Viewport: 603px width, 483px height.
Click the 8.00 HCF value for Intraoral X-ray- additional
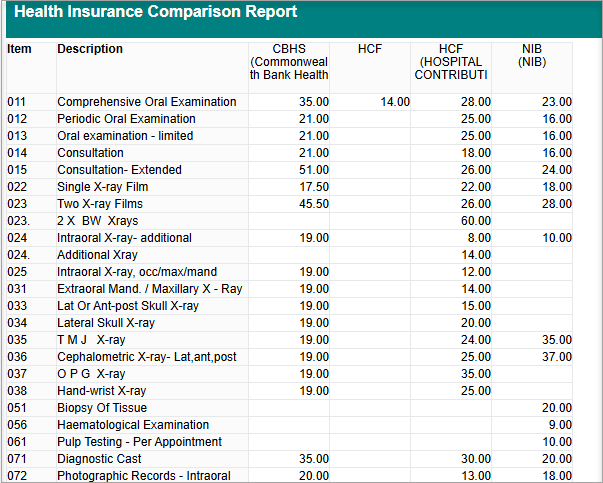point(479,238)
